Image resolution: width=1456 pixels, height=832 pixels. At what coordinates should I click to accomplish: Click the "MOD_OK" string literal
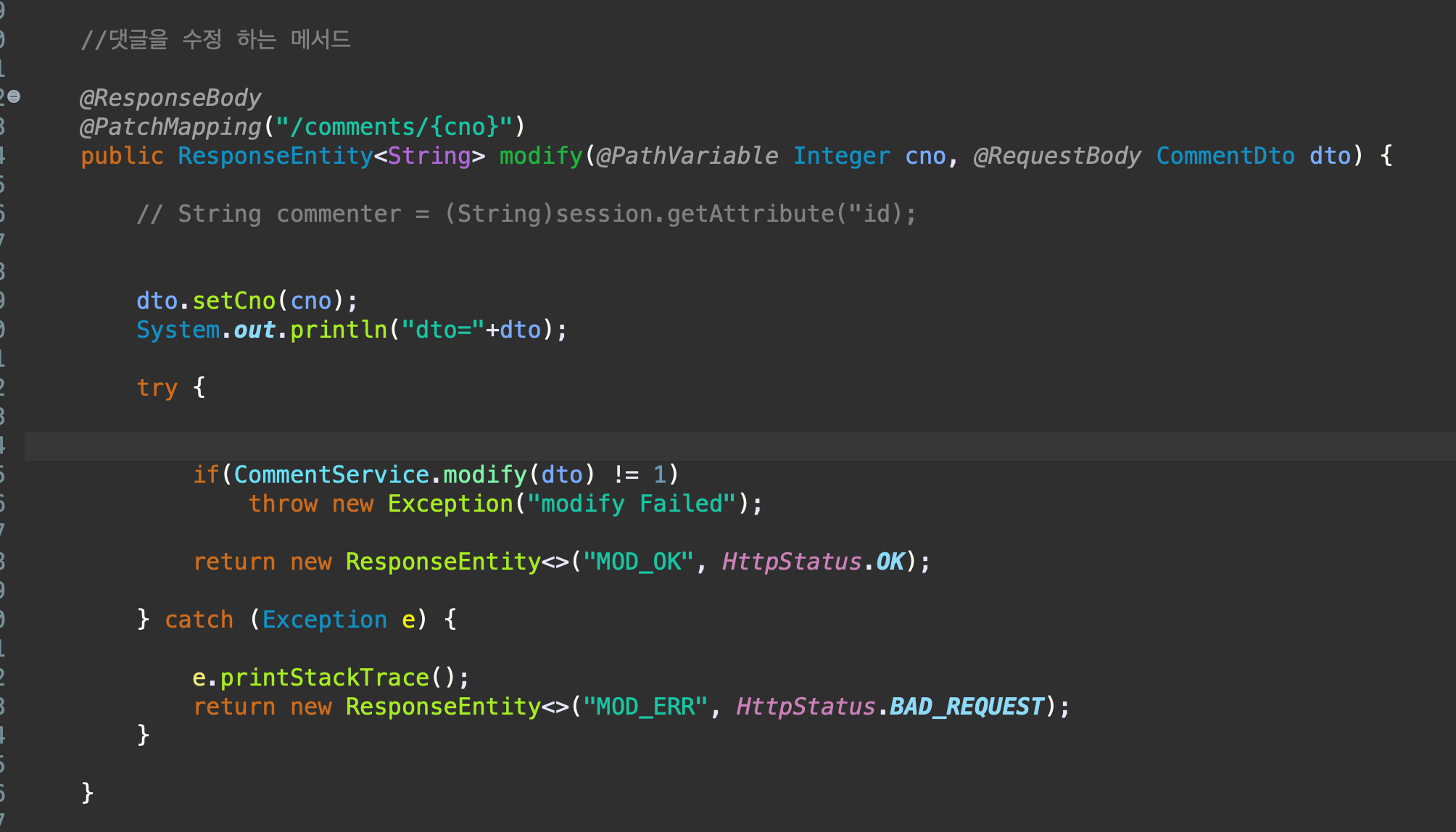(x=638, y=562)
